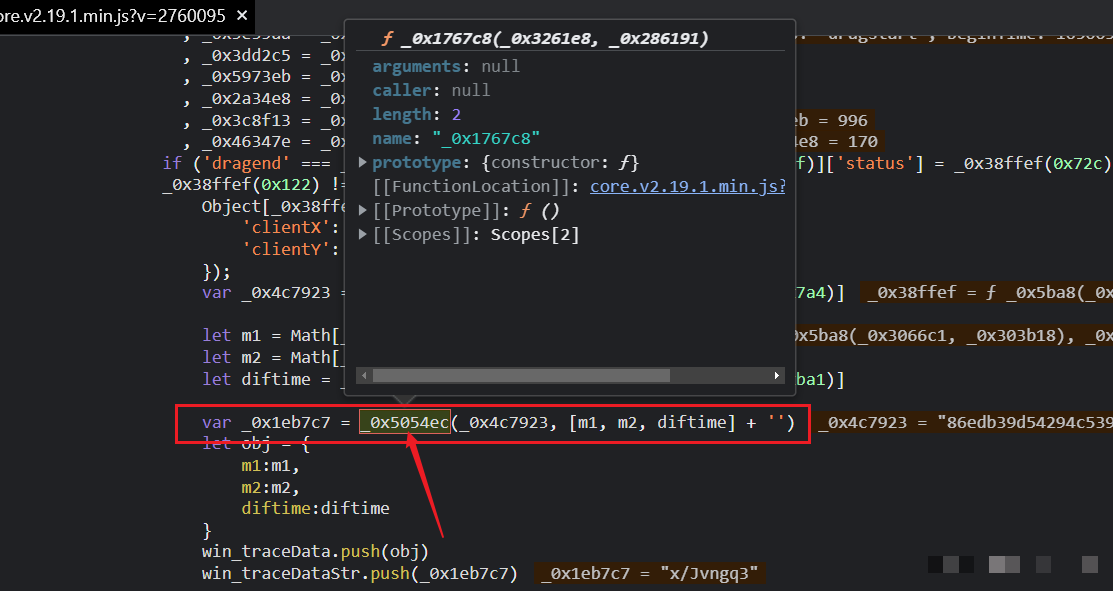Expand the [[Scopes]] entry

[364, 235]
